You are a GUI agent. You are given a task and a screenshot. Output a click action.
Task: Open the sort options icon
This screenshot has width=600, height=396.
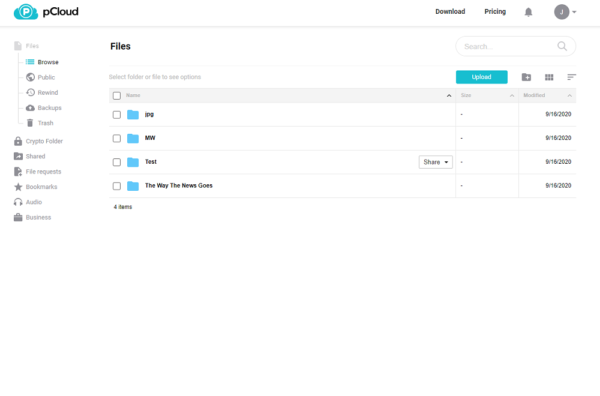[571, 77]
